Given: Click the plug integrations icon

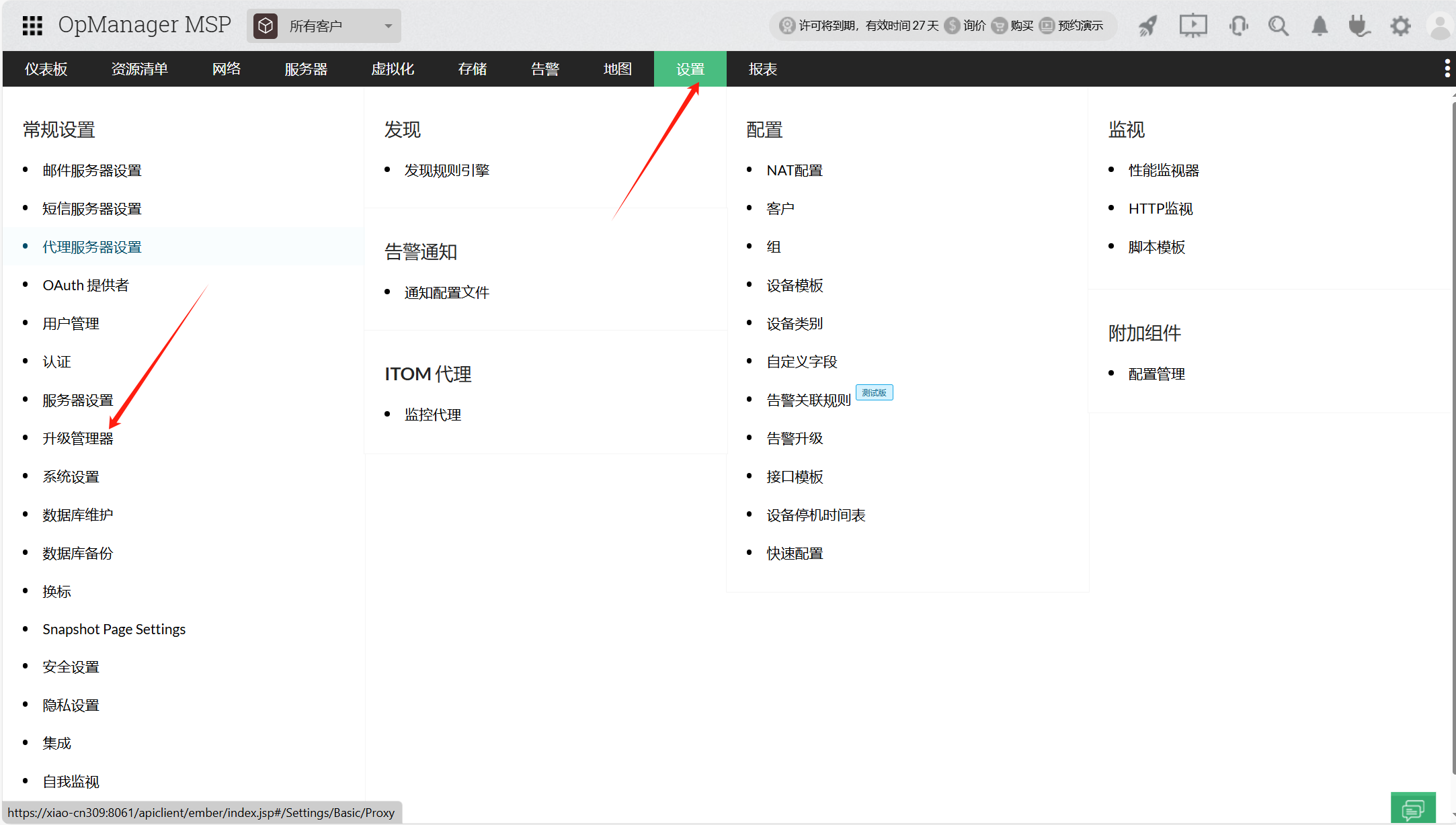Looking at the screenshot, I should tap(1359, 26).
